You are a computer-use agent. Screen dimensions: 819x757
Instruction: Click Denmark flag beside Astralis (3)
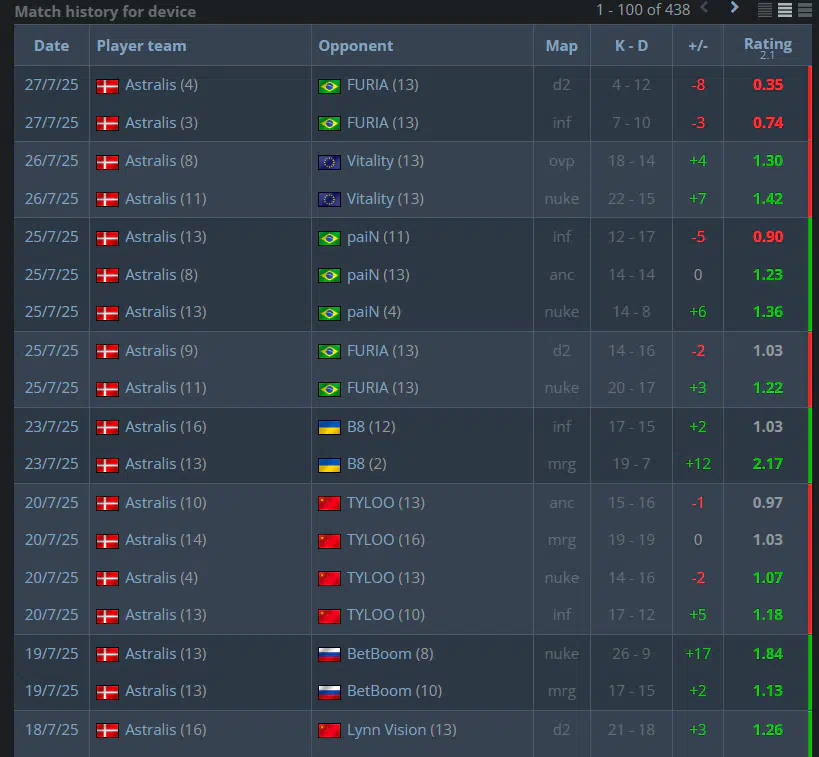107,124
